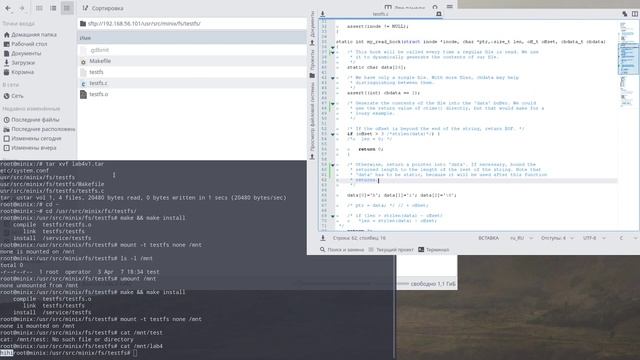Collapse the comment fold at line 47

[333, 103]
